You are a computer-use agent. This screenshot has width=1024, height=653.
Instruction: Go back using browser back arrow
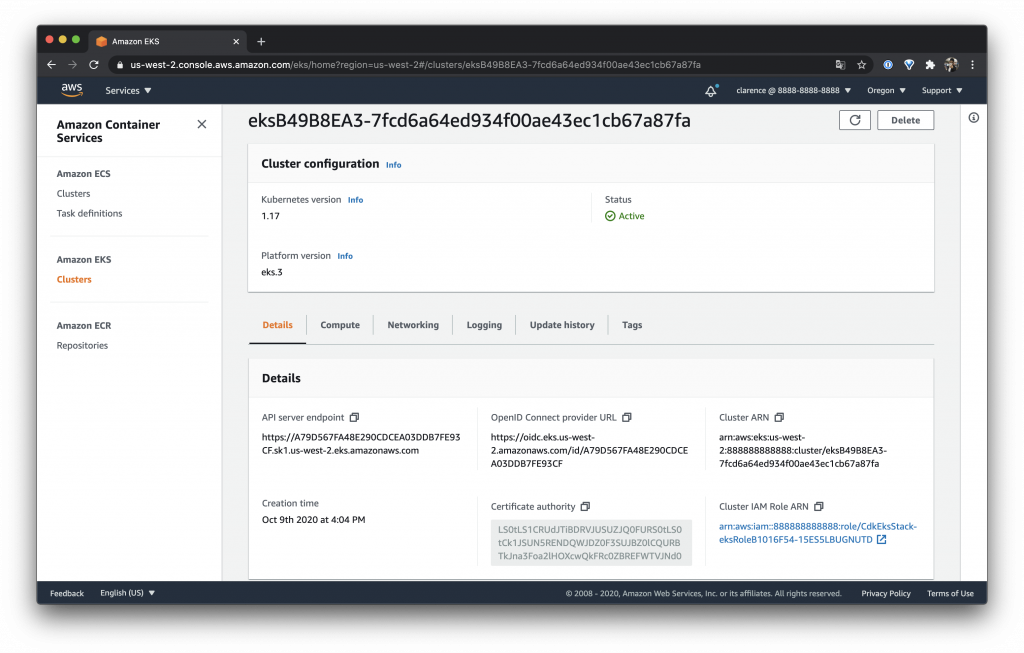coord(52,65)
